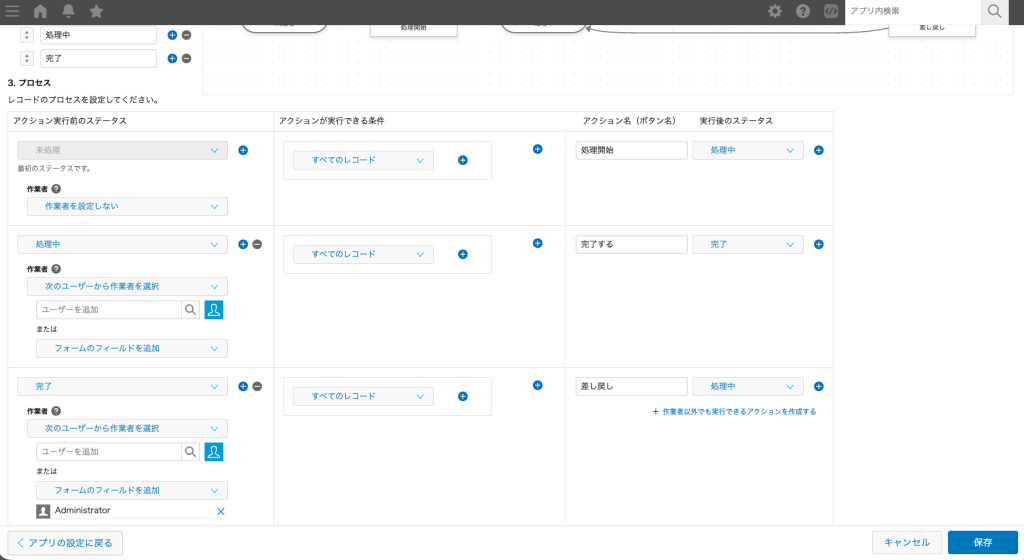The width and height of the screenshot is (1024, 560).
Task: Click the search magnifier icon in header
Action: click(995, 11)
